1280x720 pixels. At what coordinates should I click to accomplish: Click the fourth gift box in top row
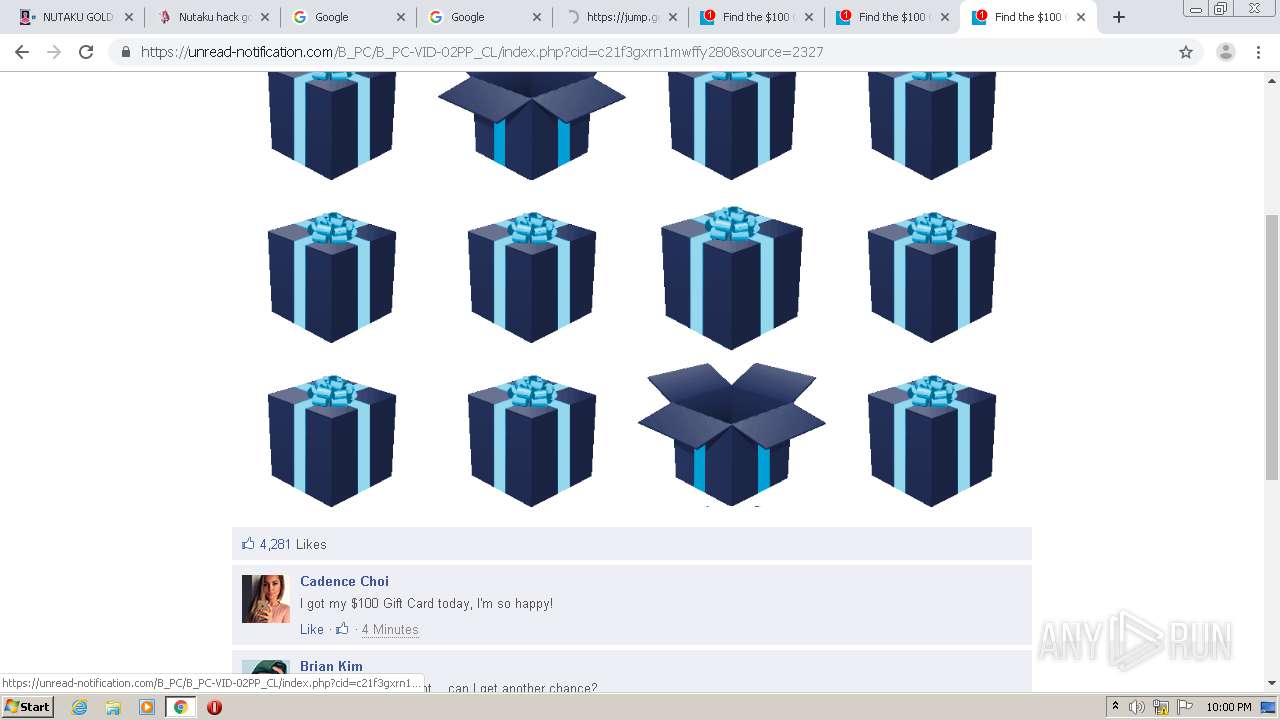(x=932, y=124)
